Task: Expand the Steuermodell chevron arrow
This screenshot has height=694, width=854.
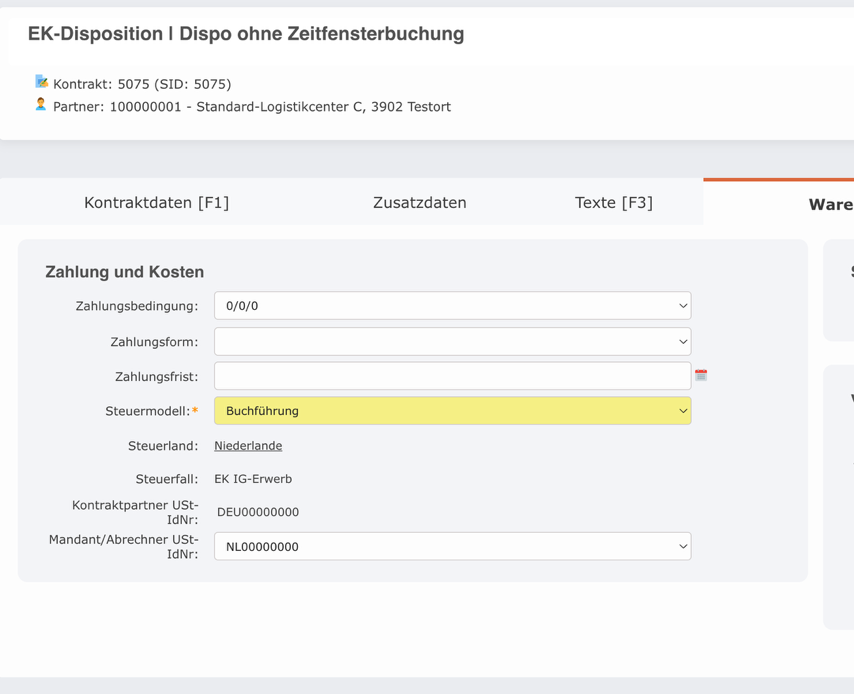Action: 682,410
